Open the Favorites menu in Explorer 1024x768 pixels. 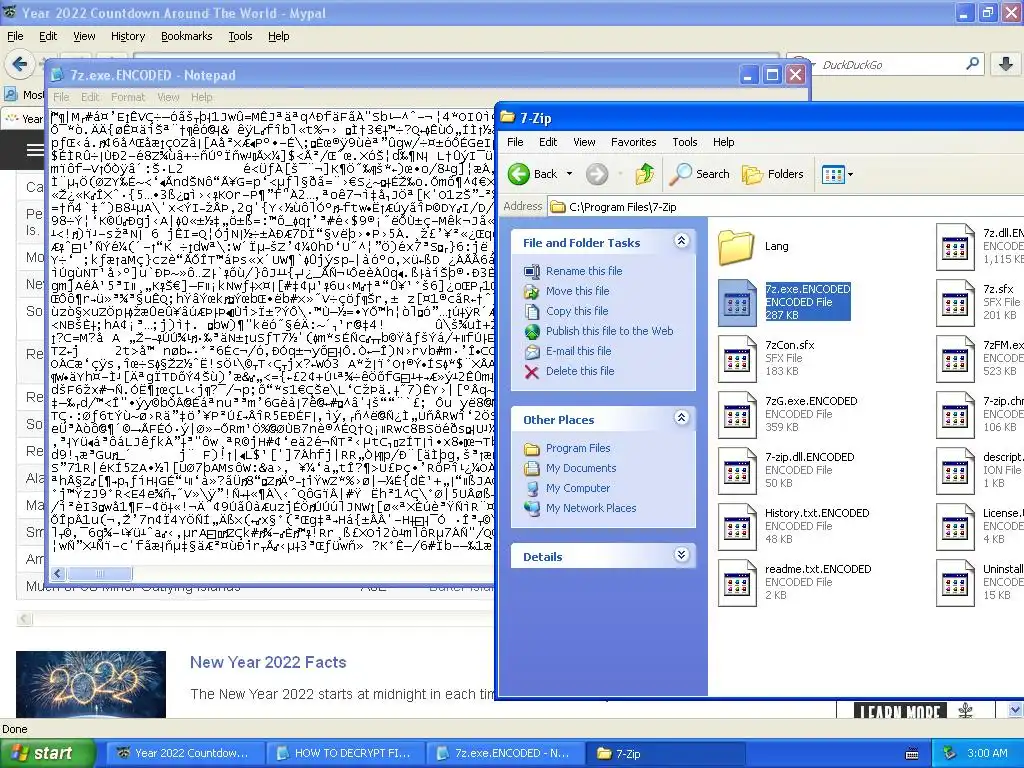pos(633,142)
